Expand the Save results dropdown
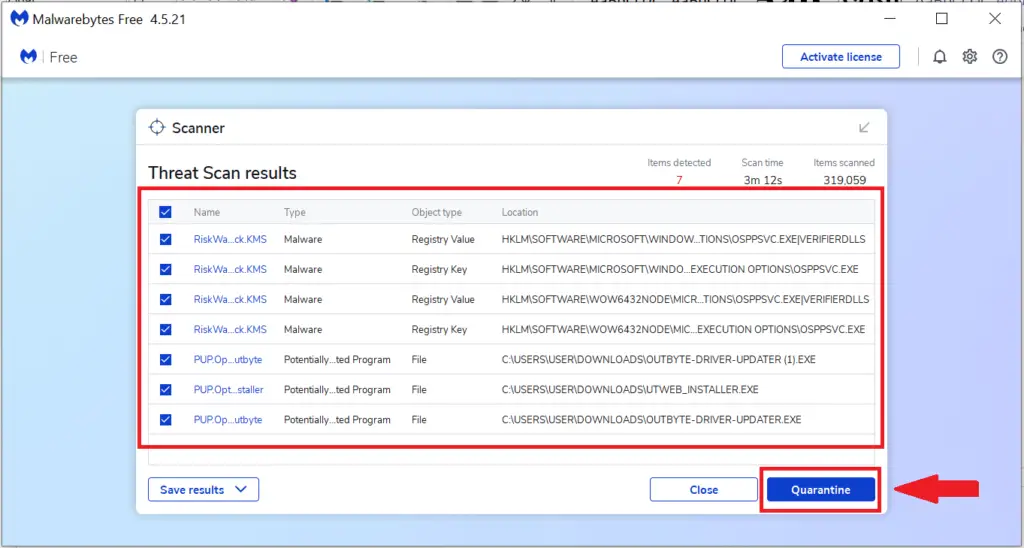1024x548 pixels. pos(204,490)
